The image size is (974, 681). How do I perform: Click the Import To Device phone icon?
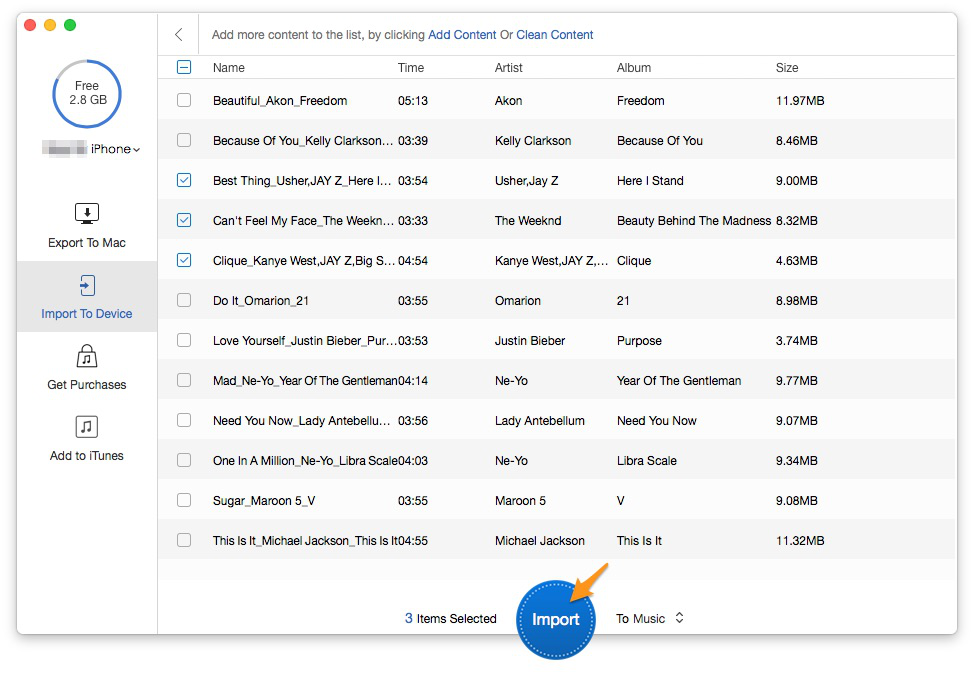pyautogui.click(x=87, y=285)
